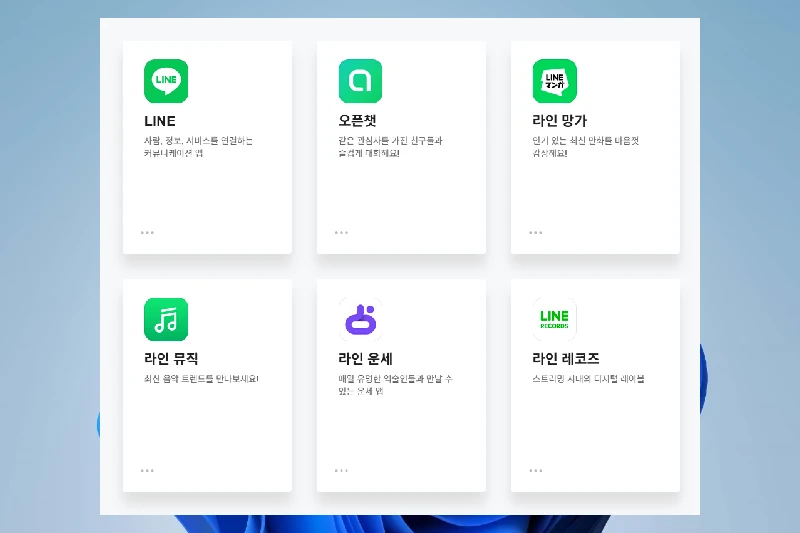Click the 라인 운세 card title
The image size is (800, 533).
365,359
